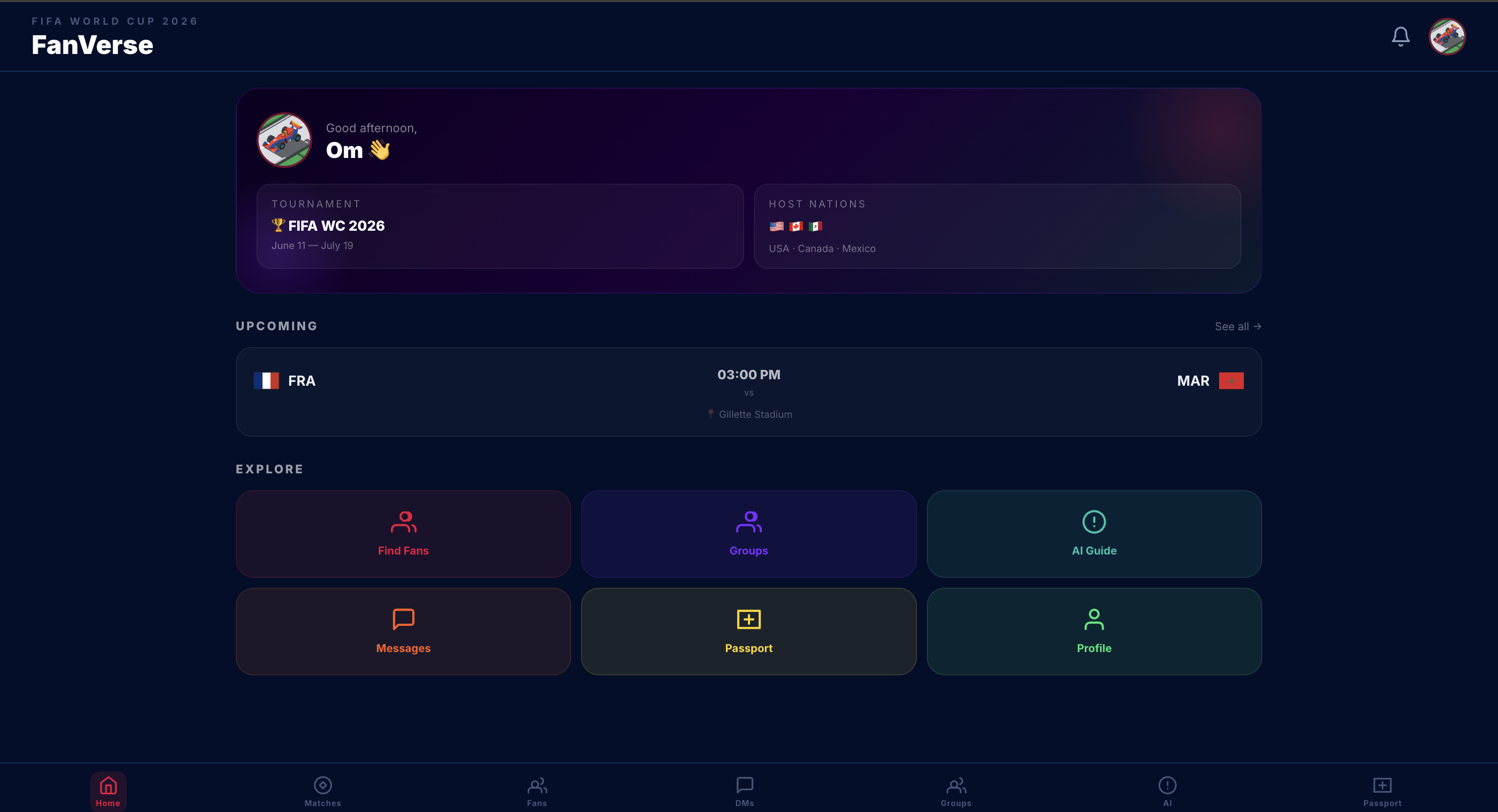1498x812 pixels.
Task: Open the AI Guide card label
Action: 1094,551
